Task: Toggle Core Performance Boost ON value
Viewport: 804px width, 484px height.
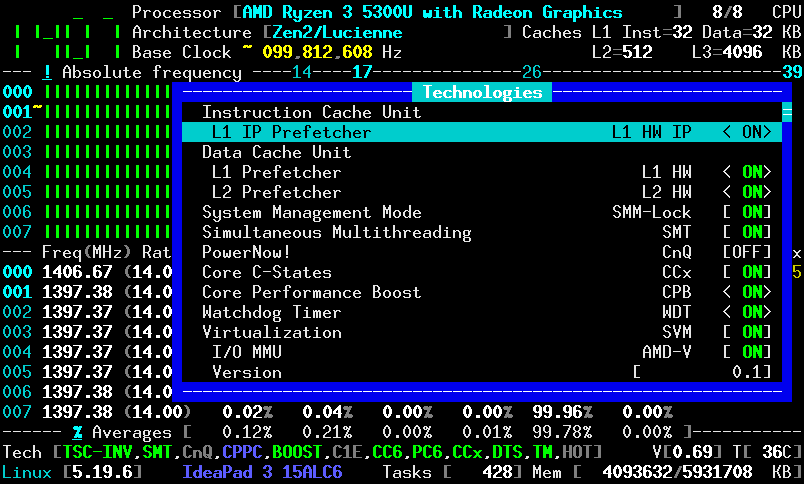Action: pyautogui.click(x=747, y=292)
